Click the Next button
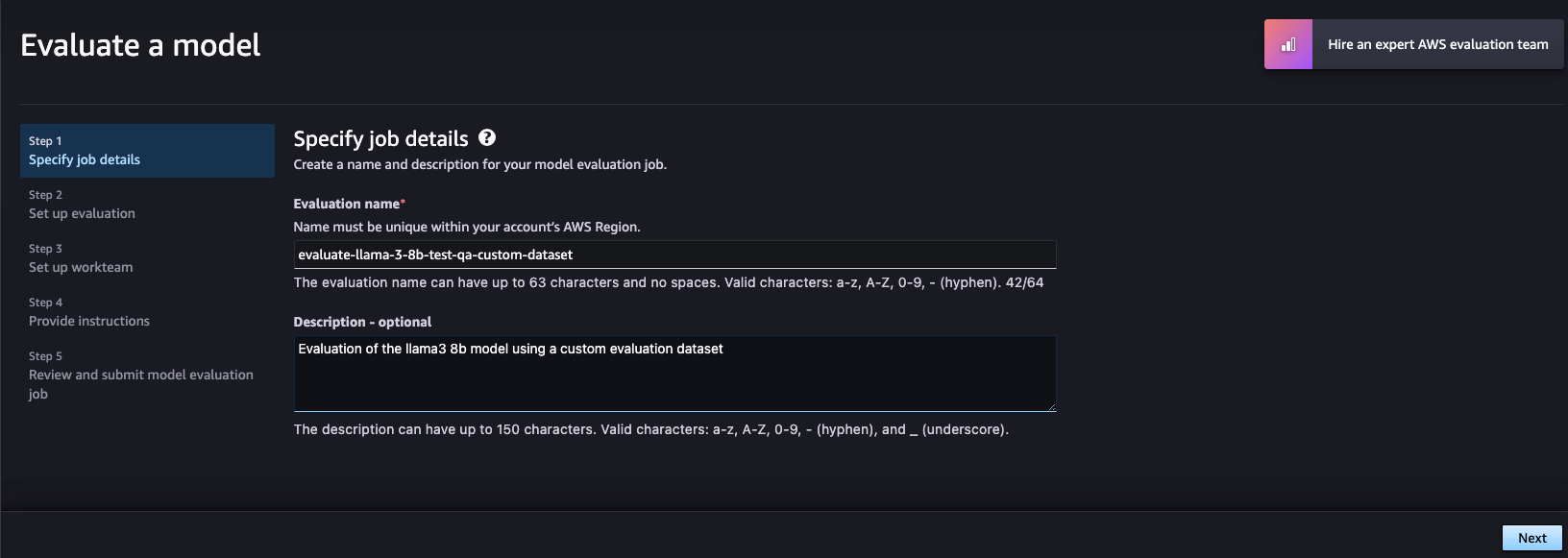Image resolution: width=1568 pixels, height=558 pixels. (x=1531, y=538)
